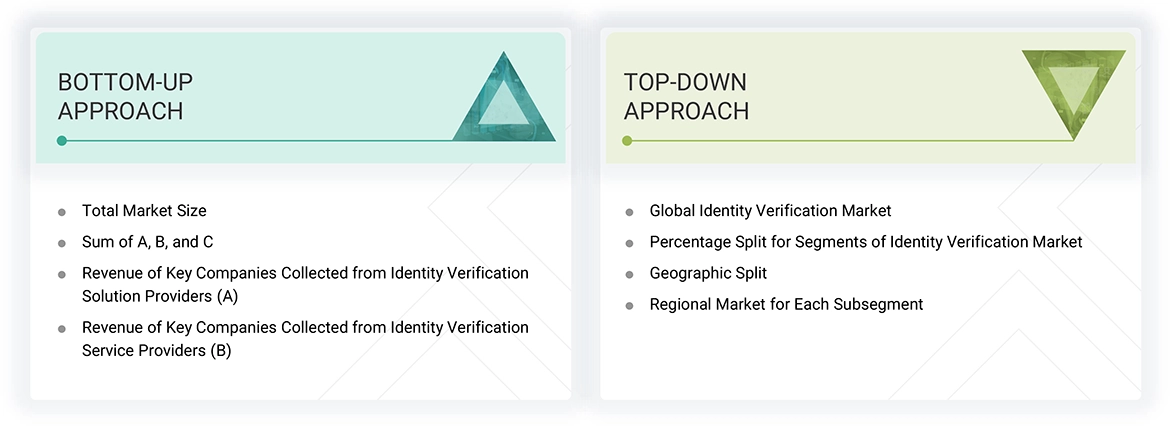The height and width of the screenshot is (426, 1170).
Task: Click the green divider line in Top-Down header
Action: click(850, 141)
